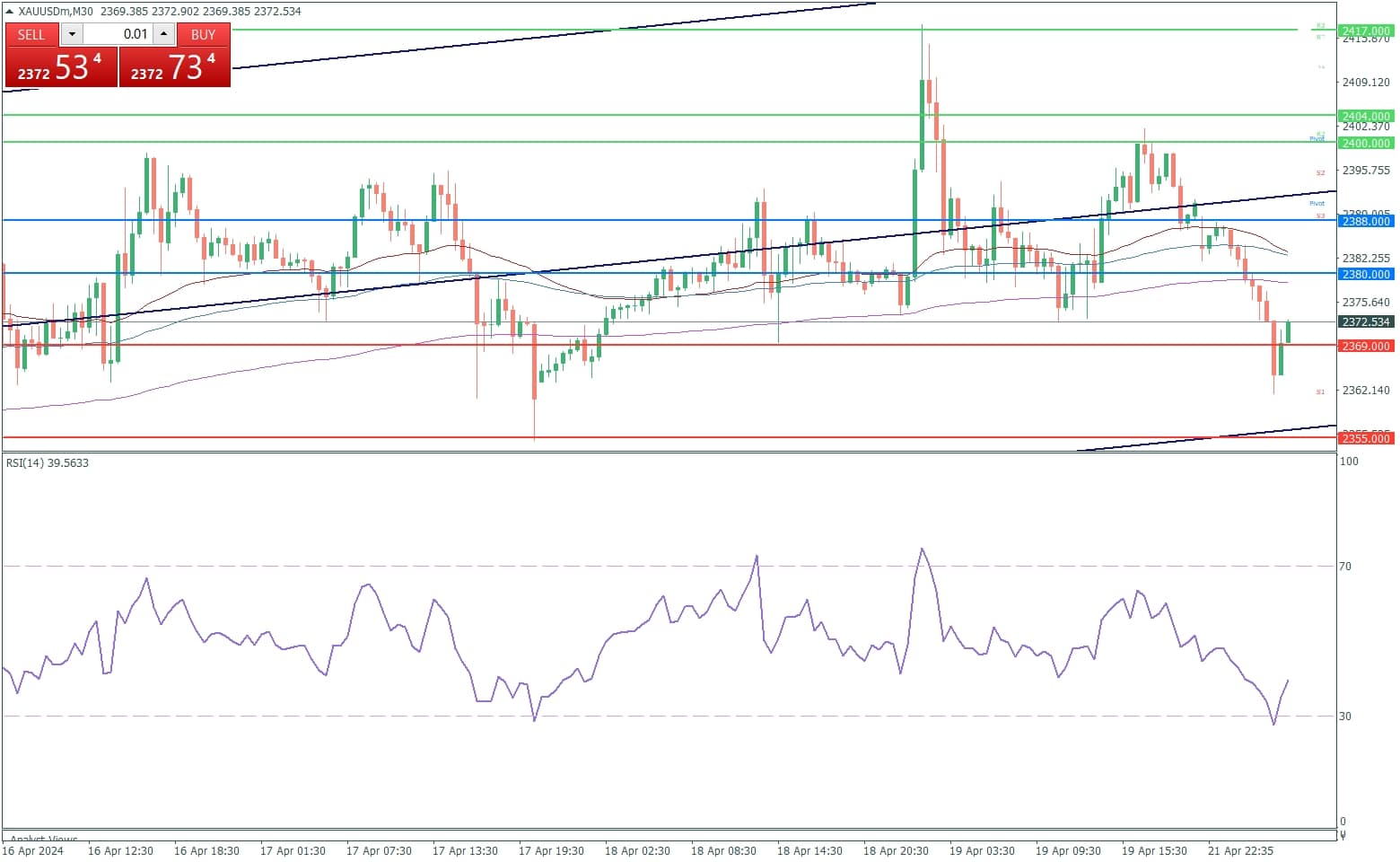Collapse the one-click trading panel triangle
This screenshot has width=1400, height=862.
pyautogui.click(x=10, y=12)
